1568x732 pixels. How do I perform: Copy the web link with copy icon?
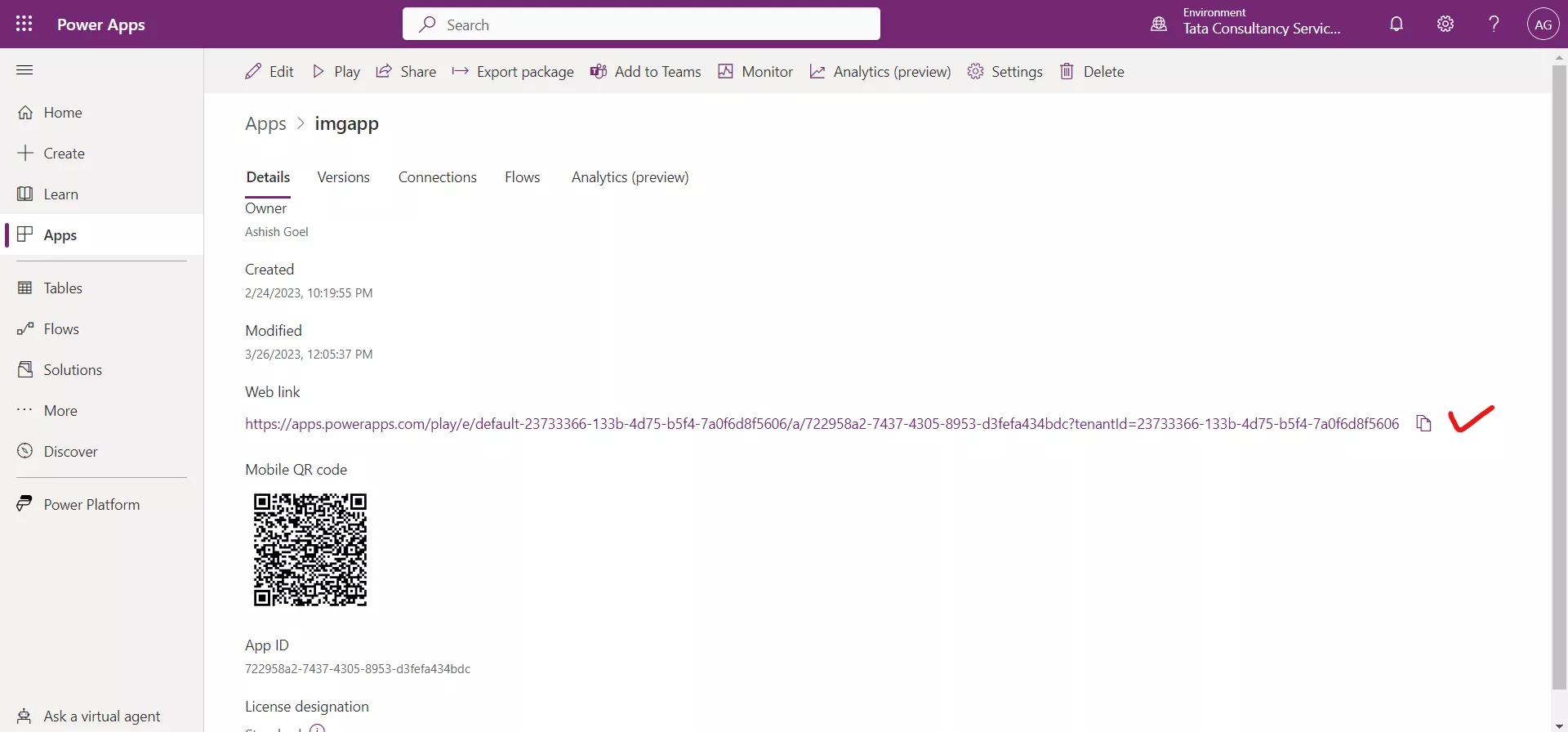pos(1423,423)
